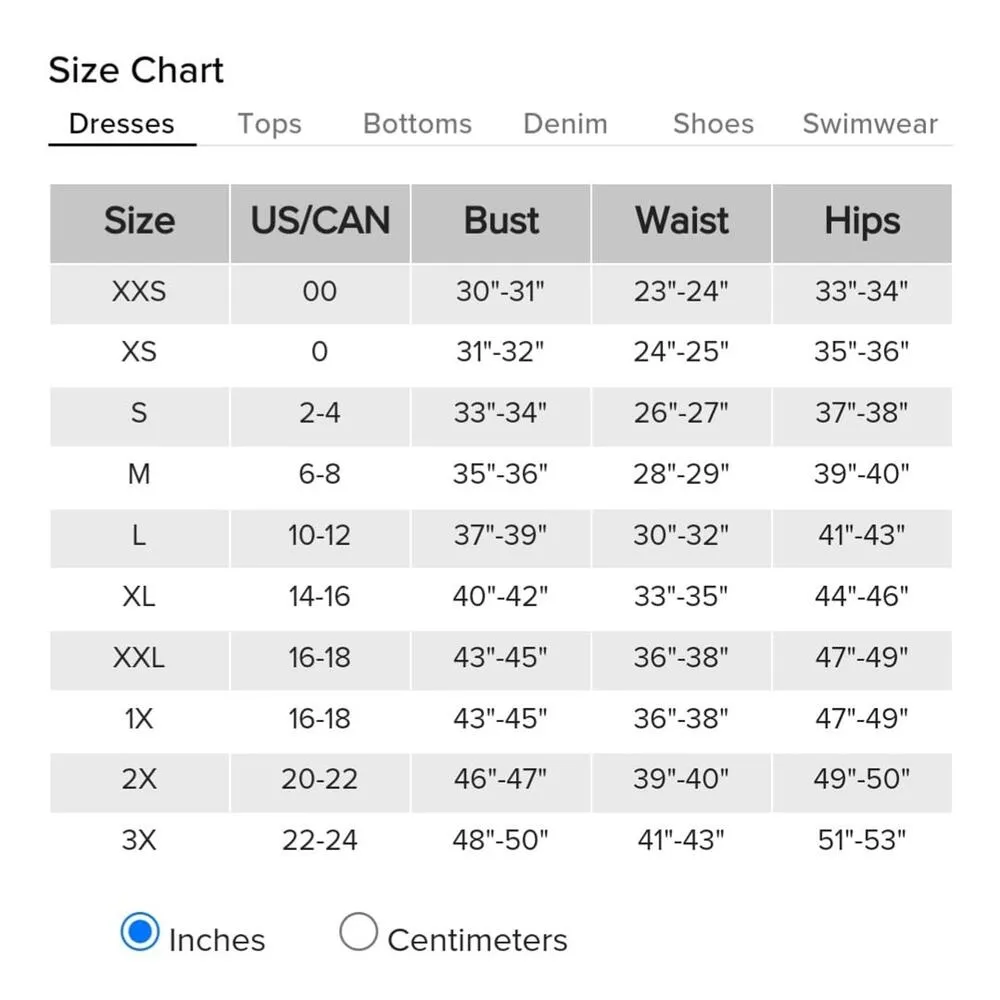Select the XXS size row label

[x=139, y=292]
